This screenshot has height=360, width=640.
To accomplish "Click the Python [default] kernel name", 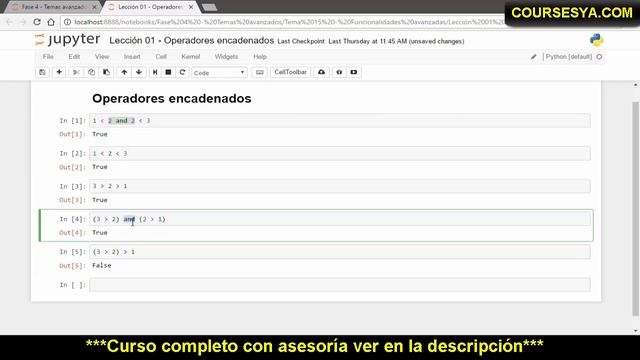I will pos(569,57).
